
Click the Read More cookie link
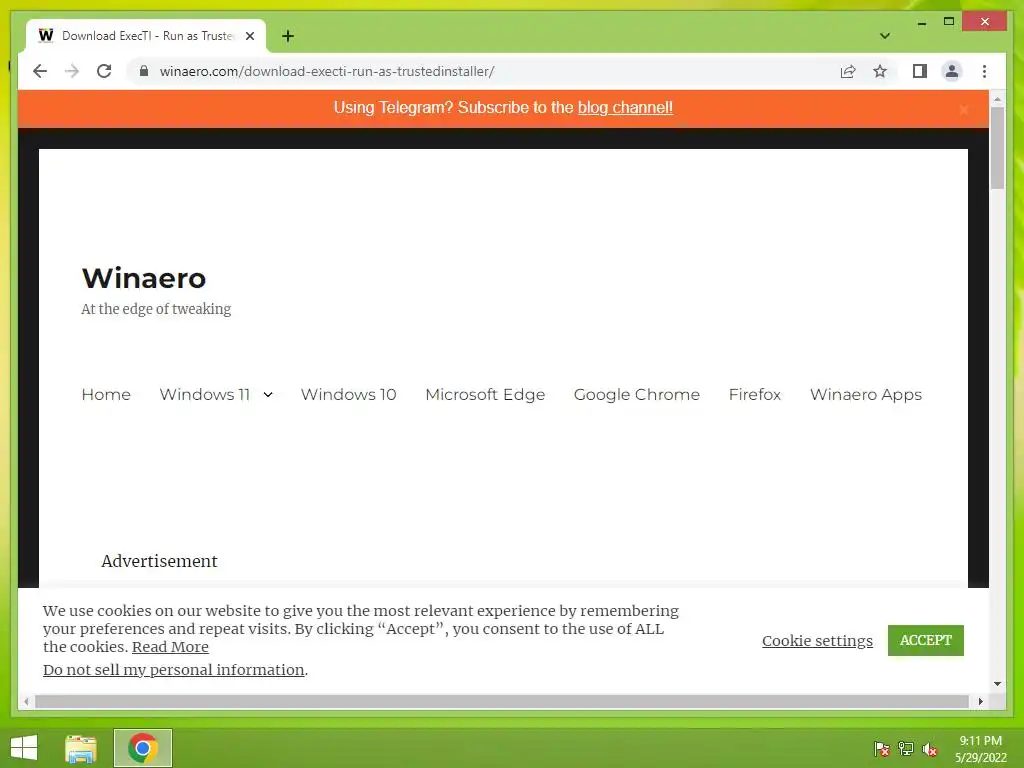click(170, 647)
